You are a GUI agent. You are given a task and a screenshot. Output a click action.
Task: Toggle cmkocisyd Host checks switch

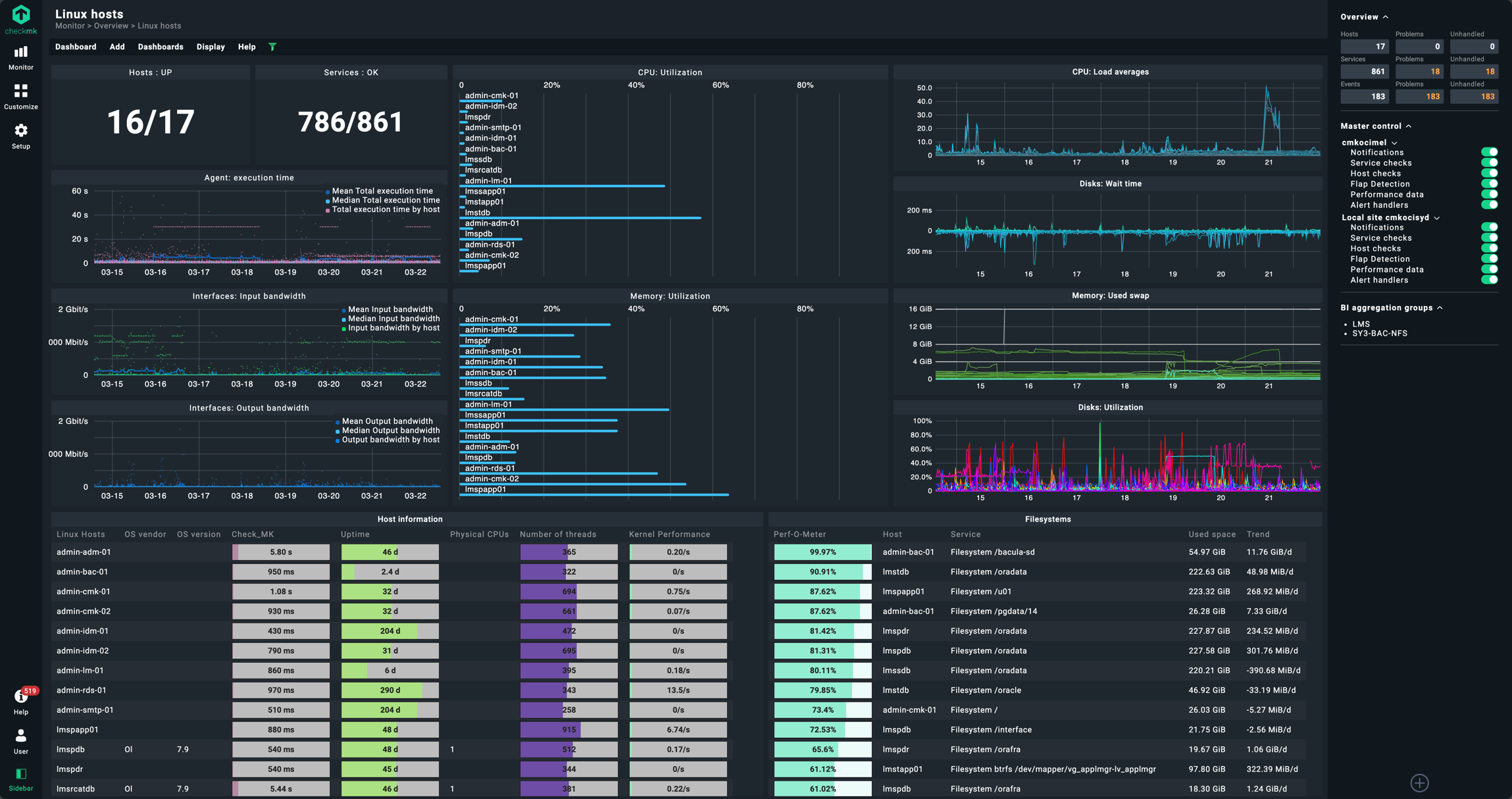[1489, 248]
